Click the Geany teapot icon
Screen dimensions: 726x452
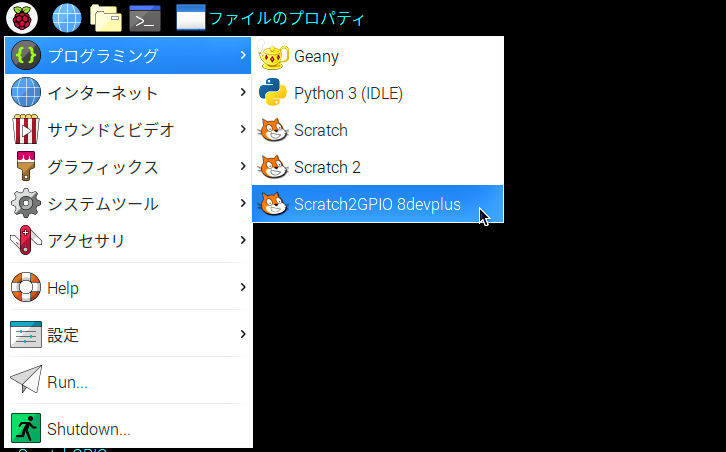pyautogui.click(x=273, y=55)
